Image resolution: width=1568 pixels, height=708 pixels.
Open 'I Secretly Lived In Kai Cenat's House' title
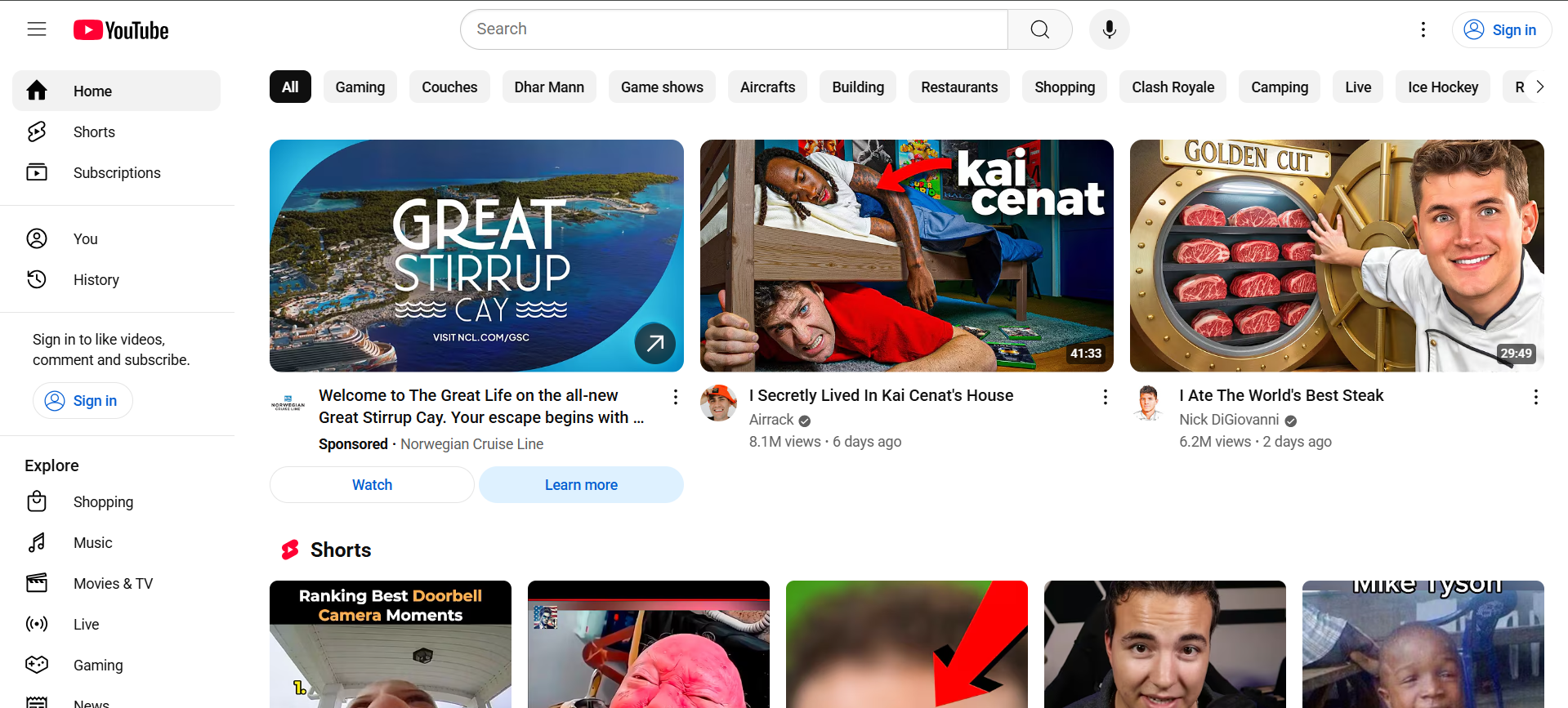(881, 395)
